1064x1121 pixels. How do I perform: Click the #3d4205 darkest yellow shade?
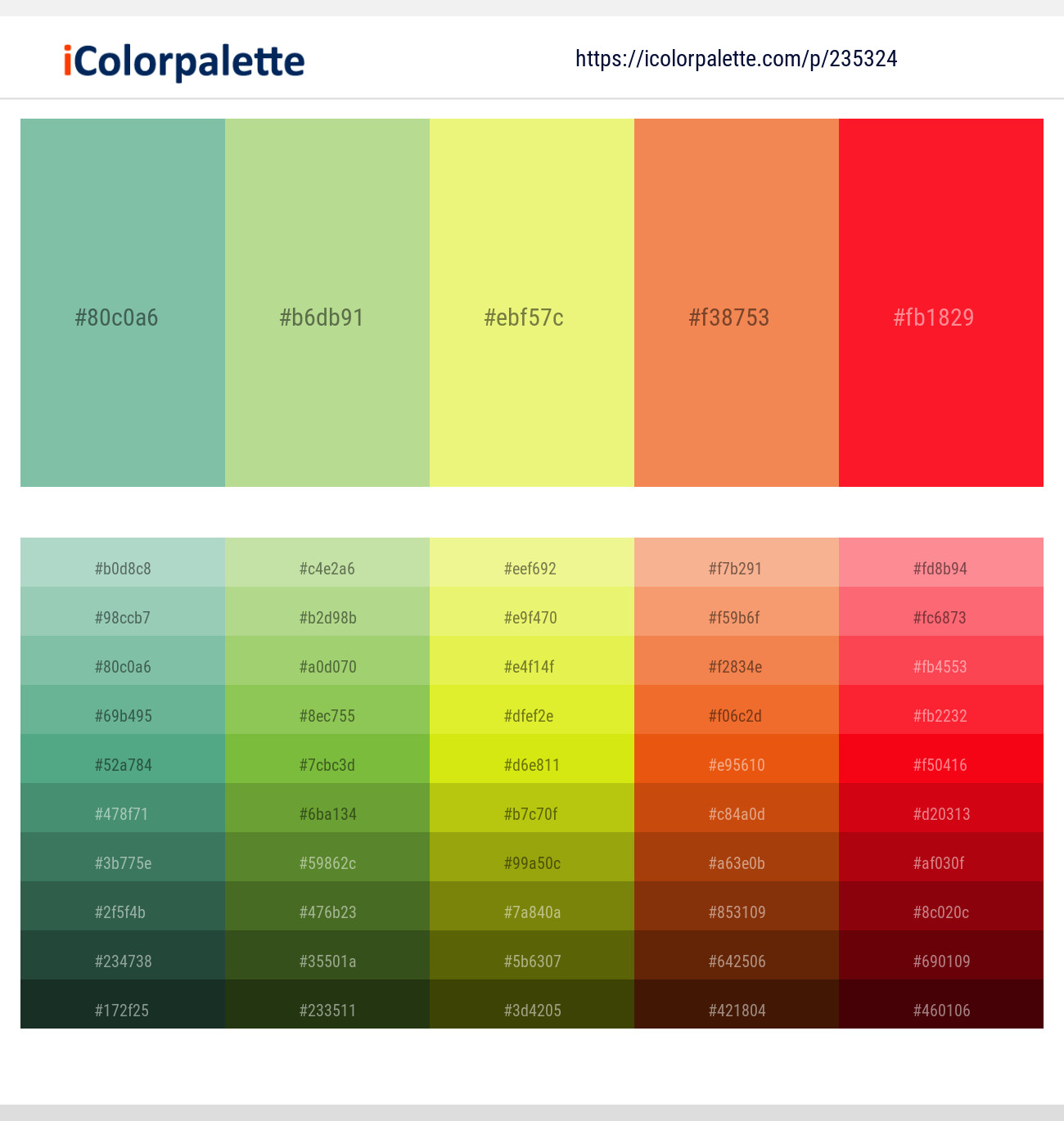coord(531,1010)
